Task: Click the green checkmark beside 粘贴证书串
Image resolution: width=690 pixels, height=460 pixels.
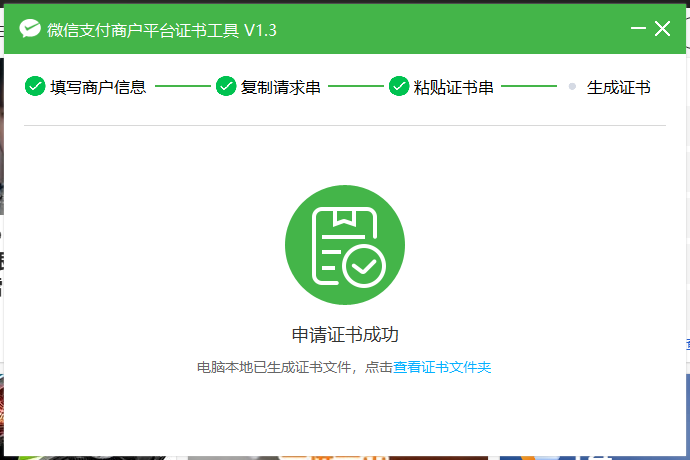Action: pyautogui.click(x=399, y=87)
